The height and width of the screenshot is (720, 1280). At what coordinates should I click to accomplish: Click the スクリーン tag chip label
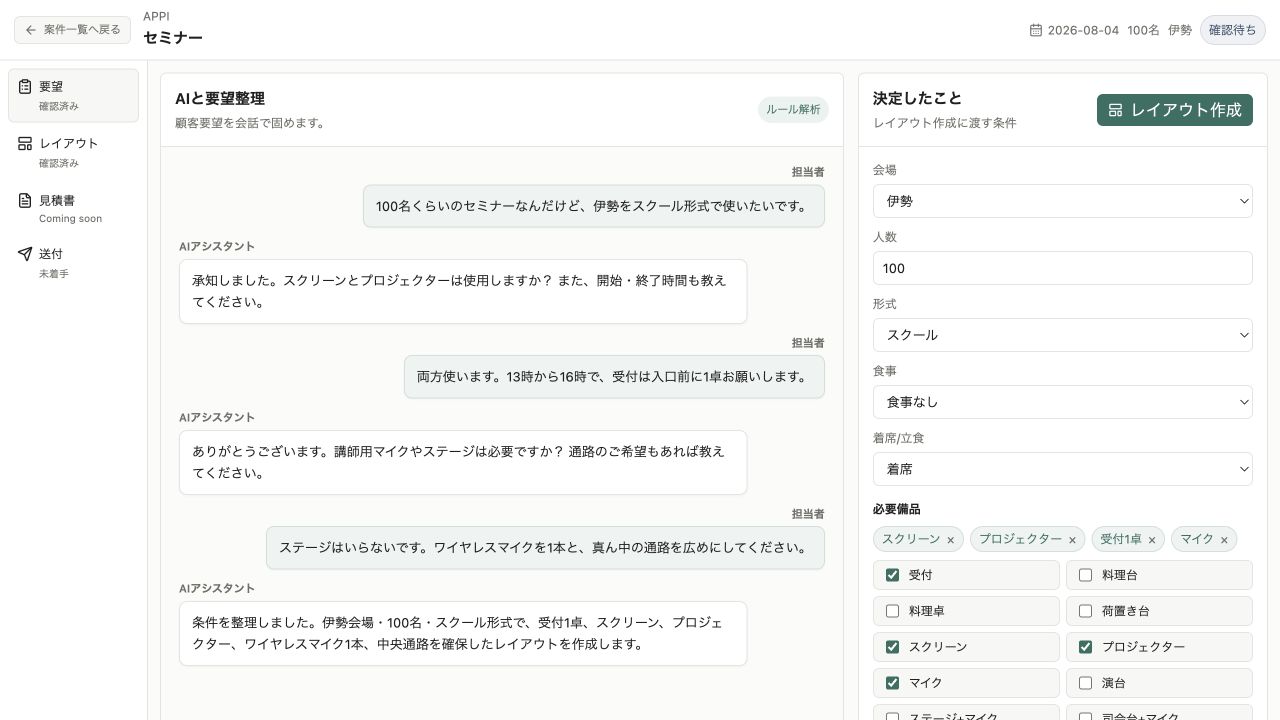911,539
